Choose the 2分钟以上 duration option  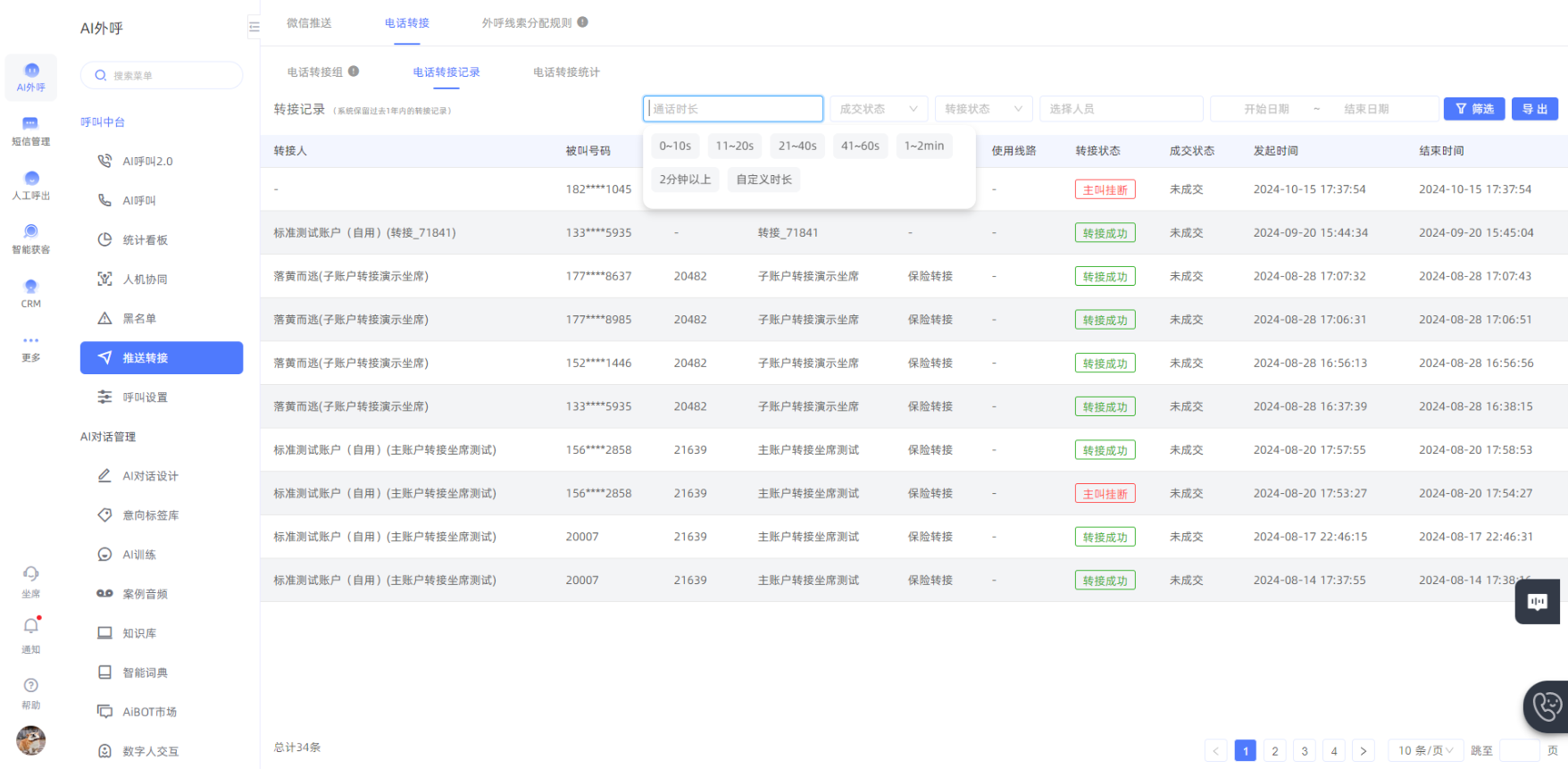[x=685, y=180]
